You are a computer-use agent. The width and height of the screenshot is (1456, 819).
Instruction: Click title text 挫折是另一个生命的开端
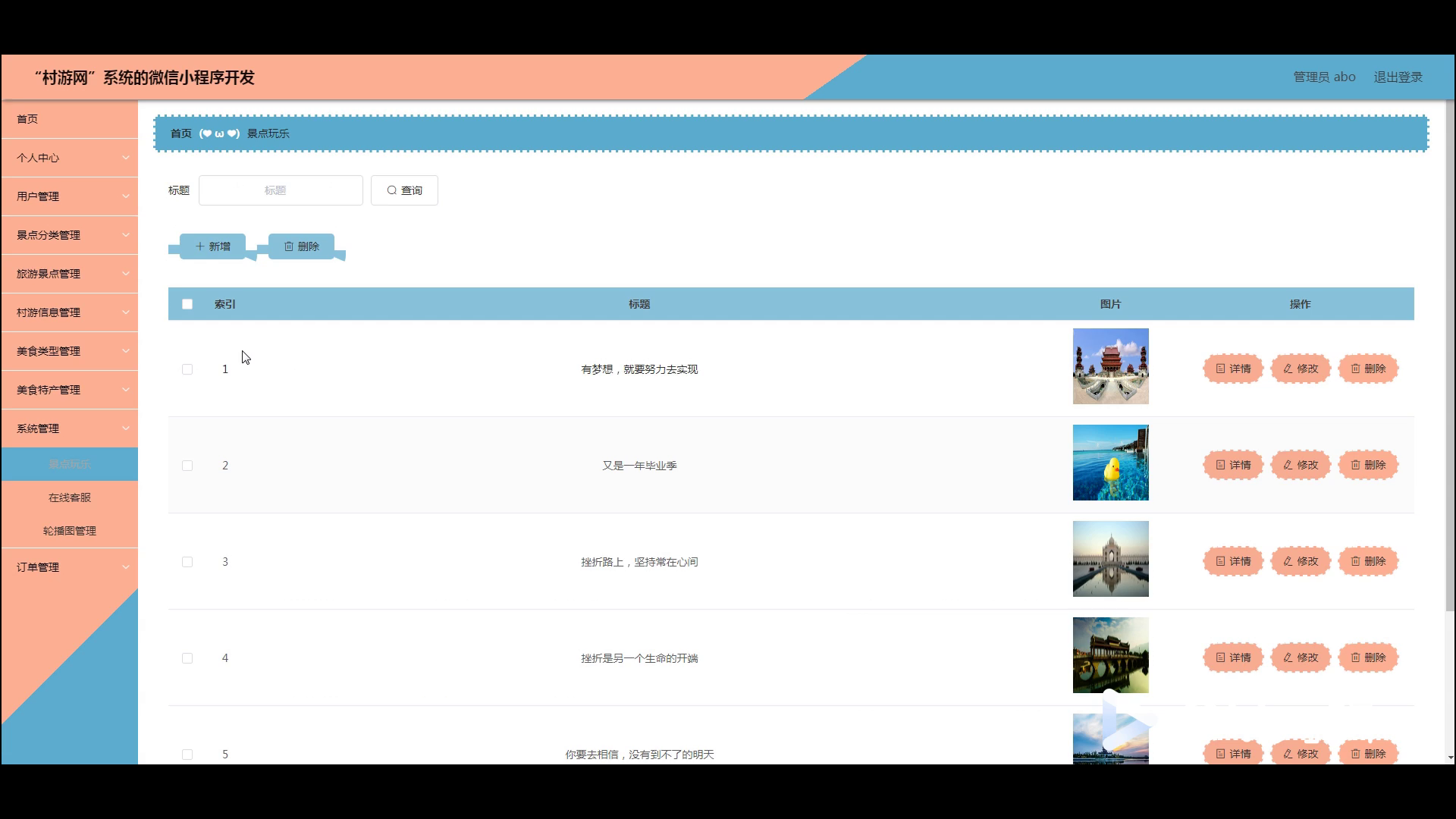639,658
